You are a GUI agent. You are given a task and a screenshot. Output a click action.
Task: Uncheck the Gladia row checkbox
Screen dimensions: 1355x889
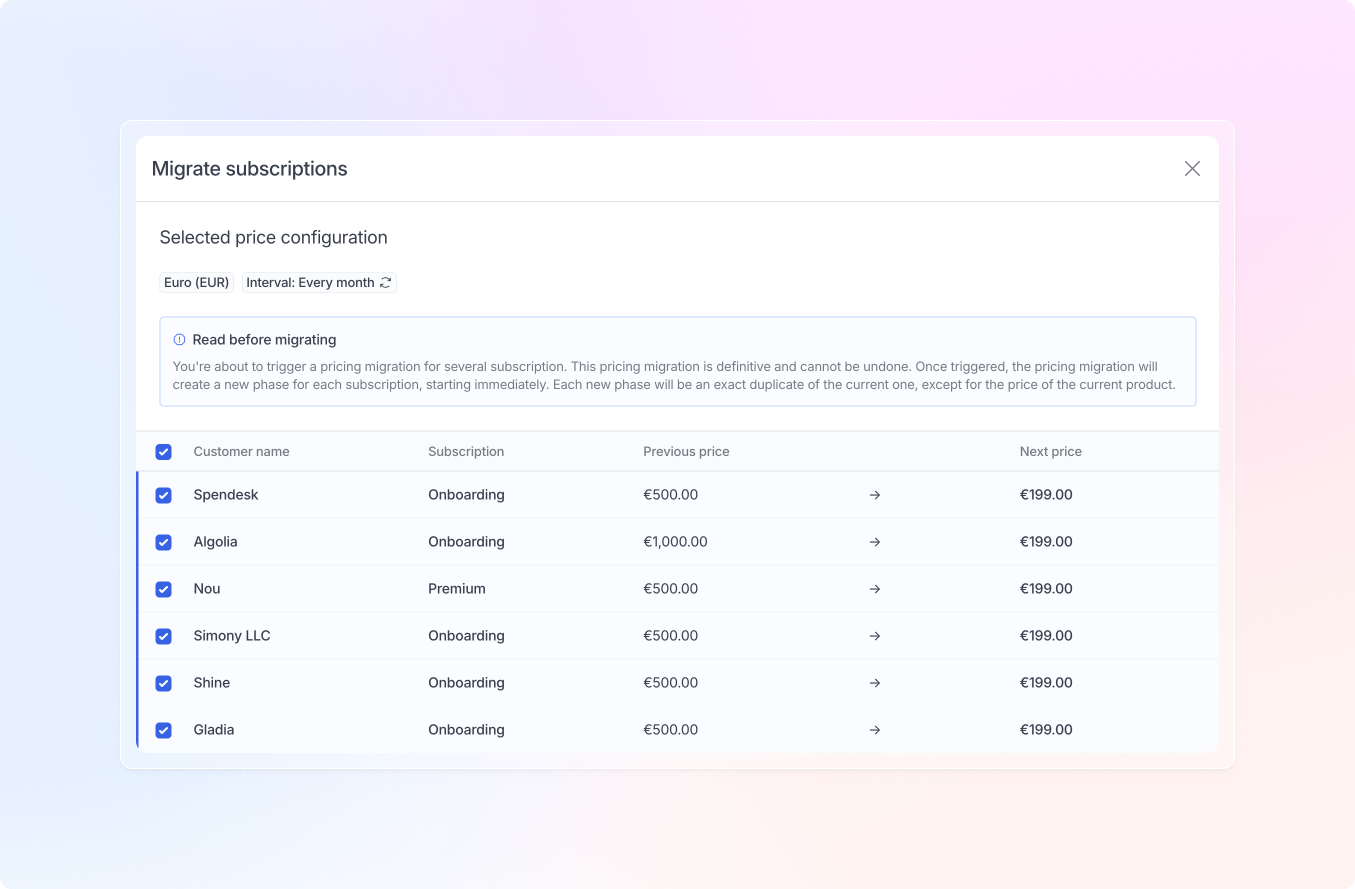pyautogui.click(x=164, y=730)
